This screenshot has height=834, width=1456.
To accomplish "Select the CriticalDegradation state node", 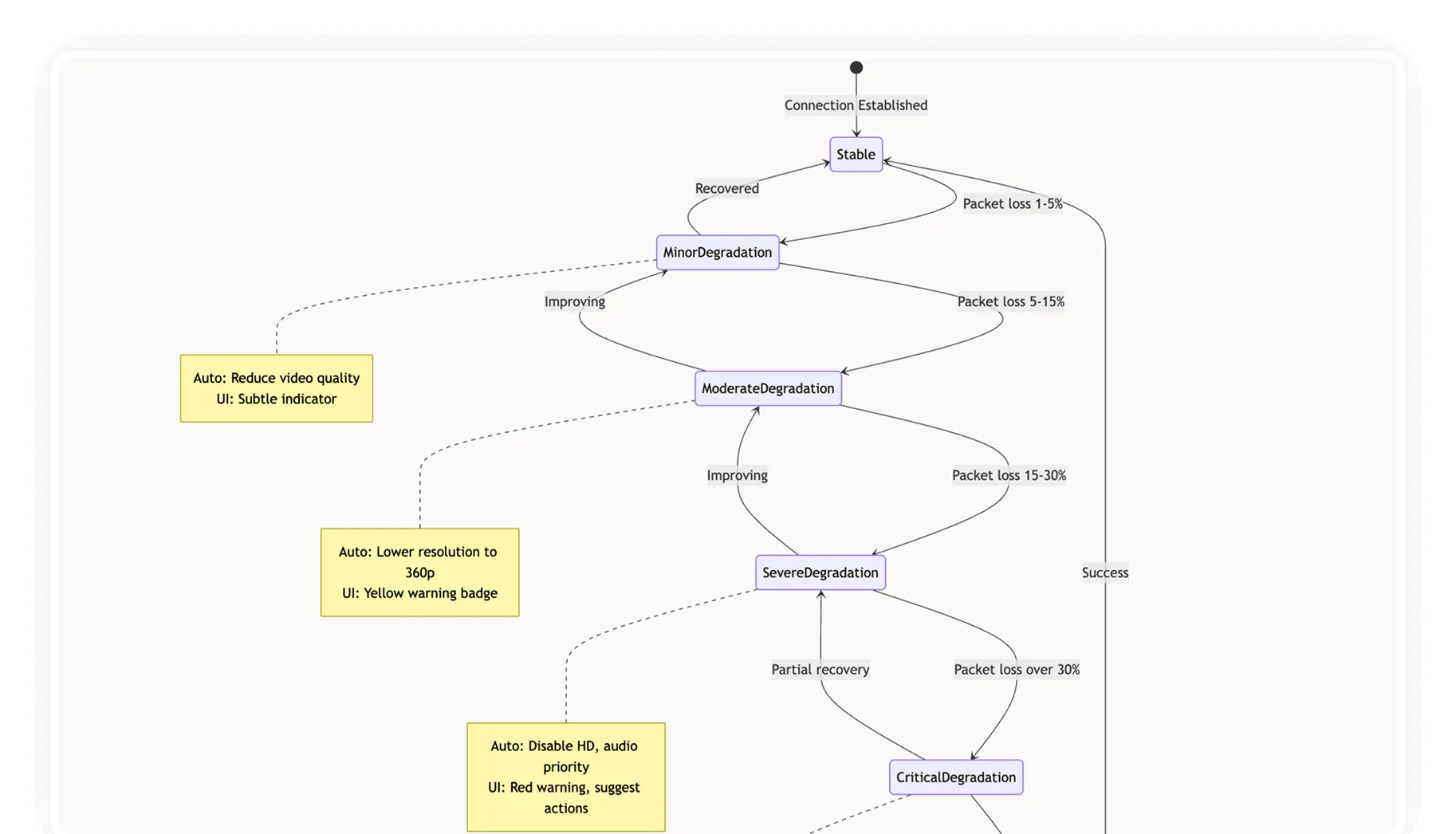I will tap(955, 777).
